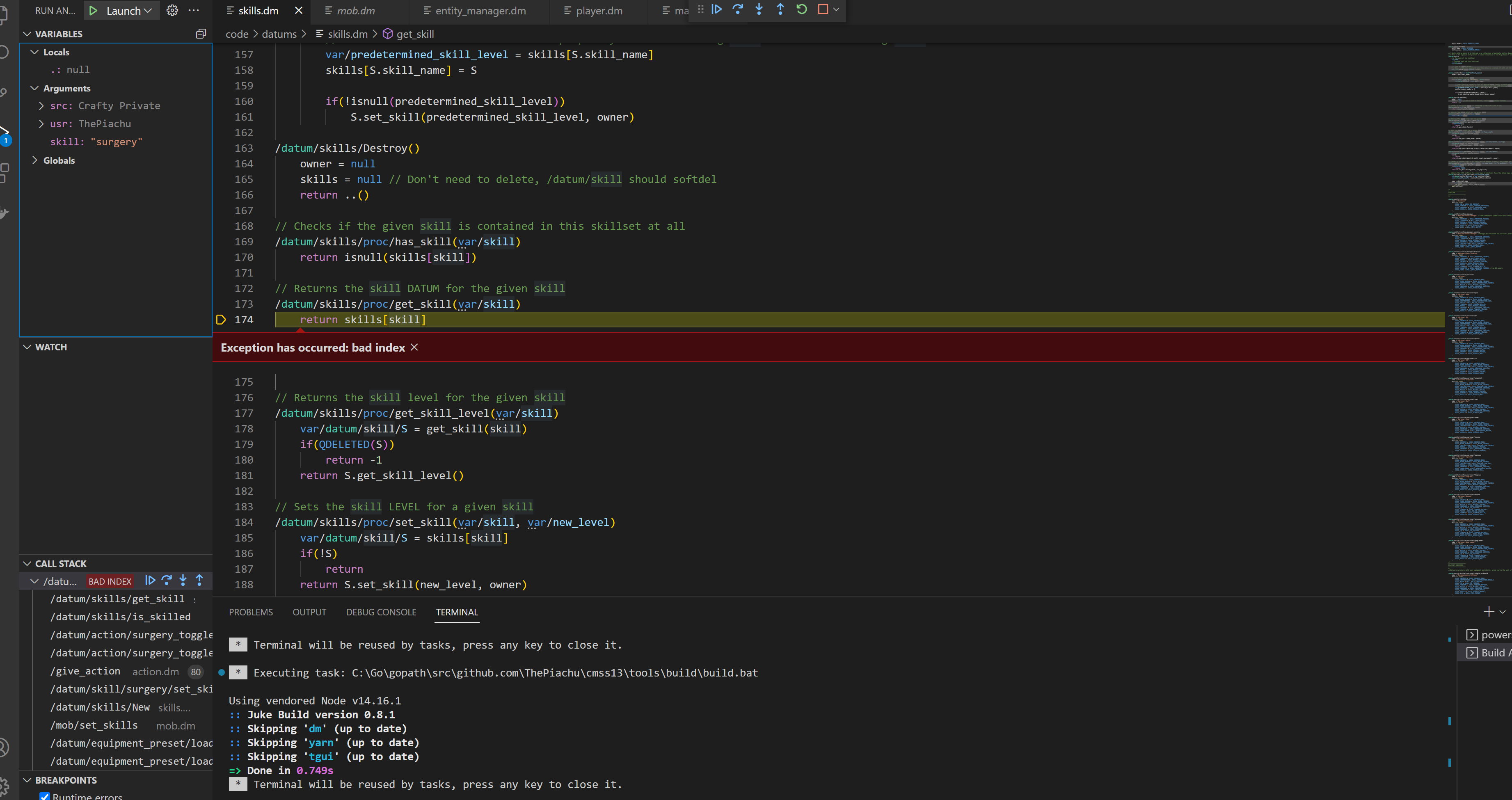Open launch configuration settings gear
This screenshot has height=800, width=1512.
[x=172, y=10]
